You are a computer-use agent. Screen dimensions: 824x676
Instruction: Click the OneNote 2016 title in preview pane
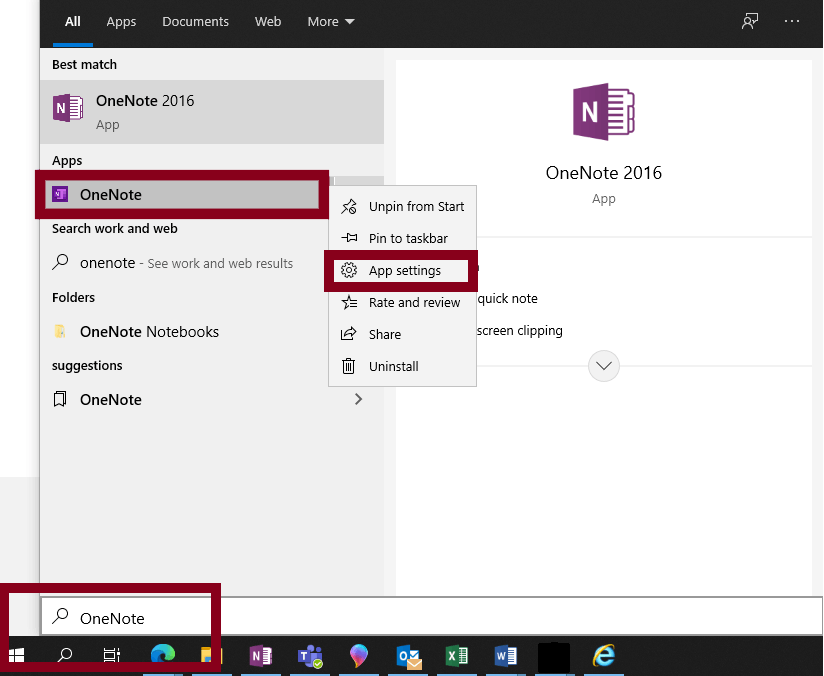click(x=603, y=172)
